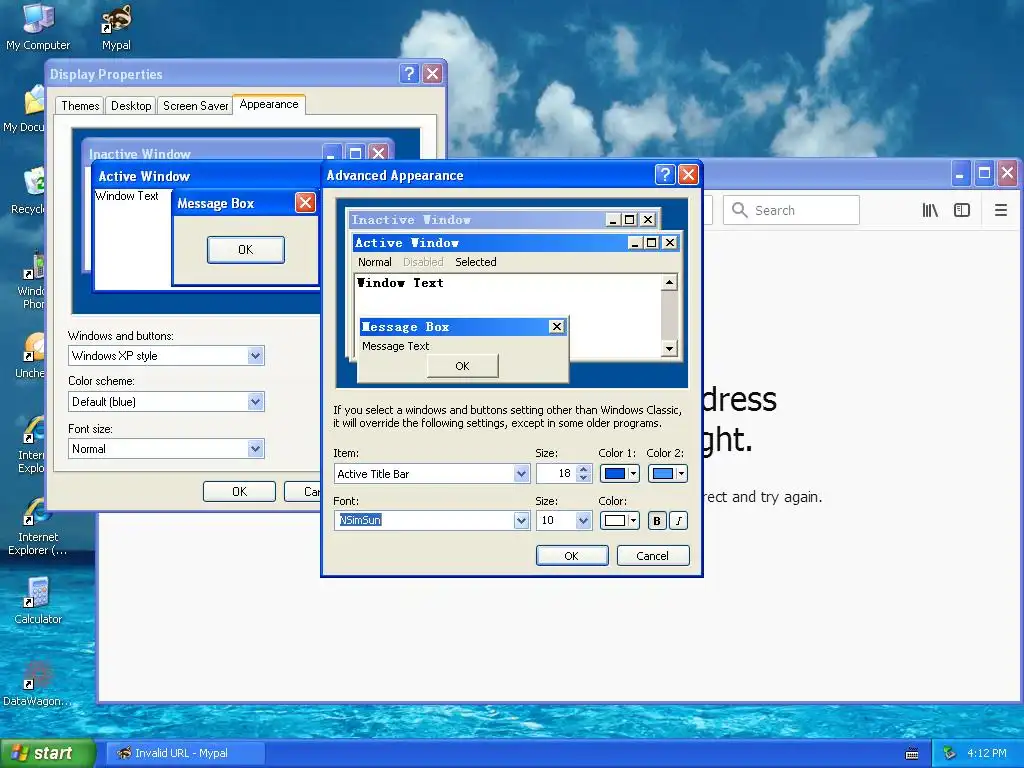Image resolution: width=1024 pixels, height=768 pixels.
Task: Switch to the Desktop tab
Action: [x=131, y=106]
